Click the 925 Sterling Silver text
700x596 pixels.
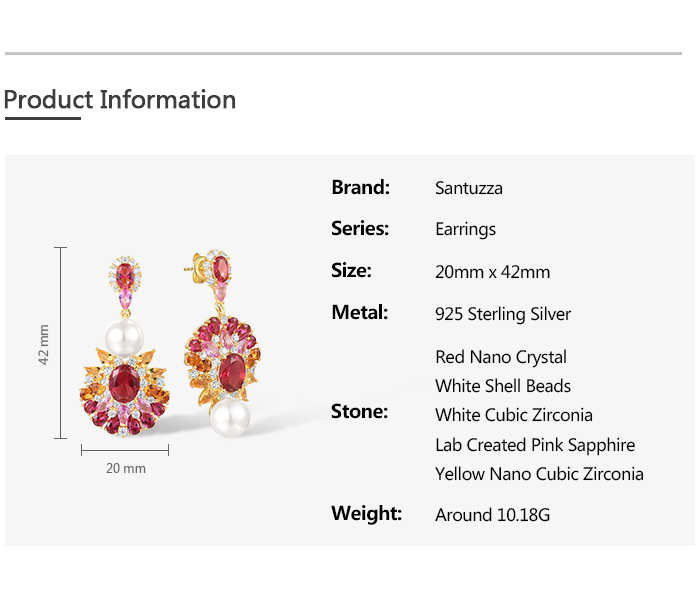(x=503, y=314)
